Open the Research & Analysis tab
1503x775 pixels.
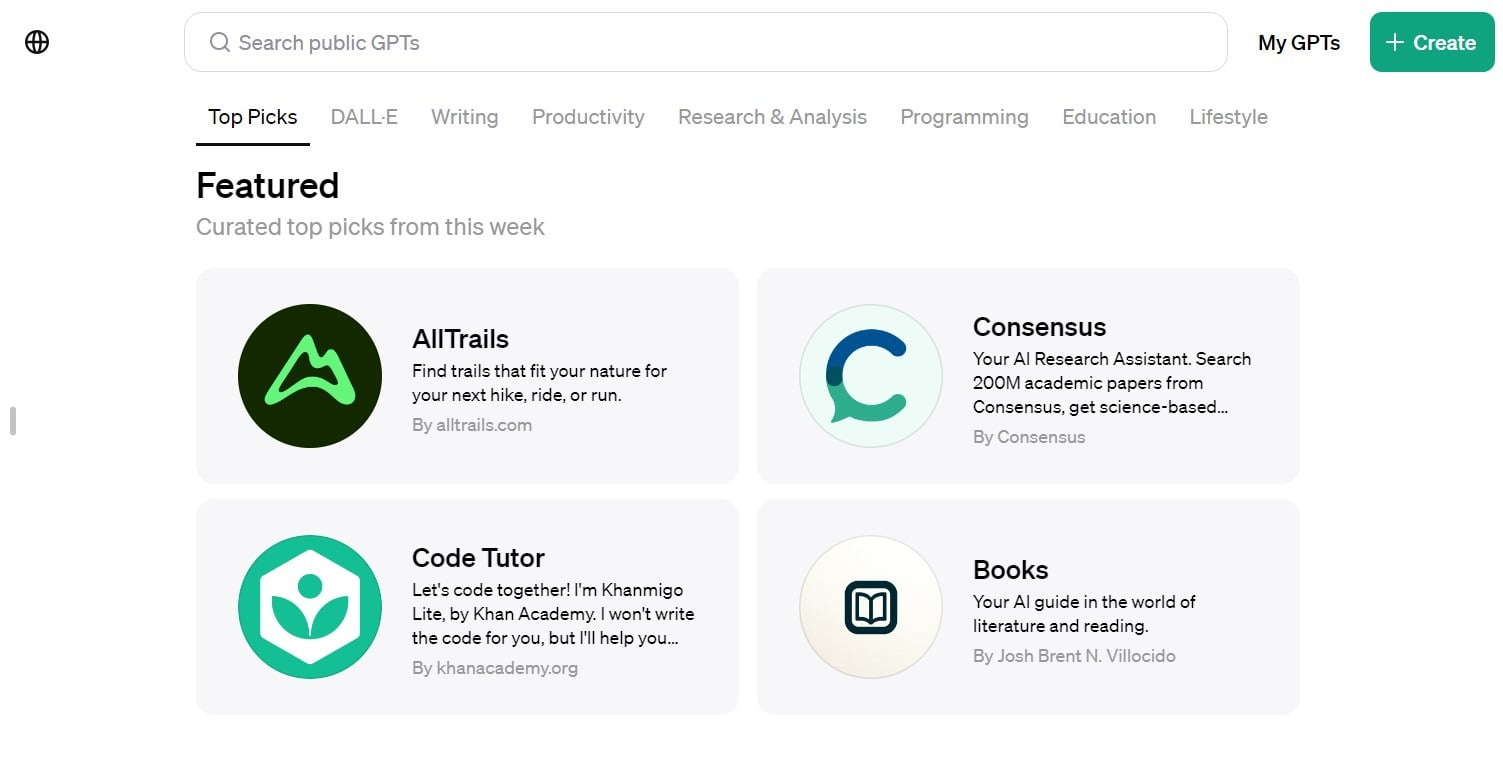tap(772, 117)
